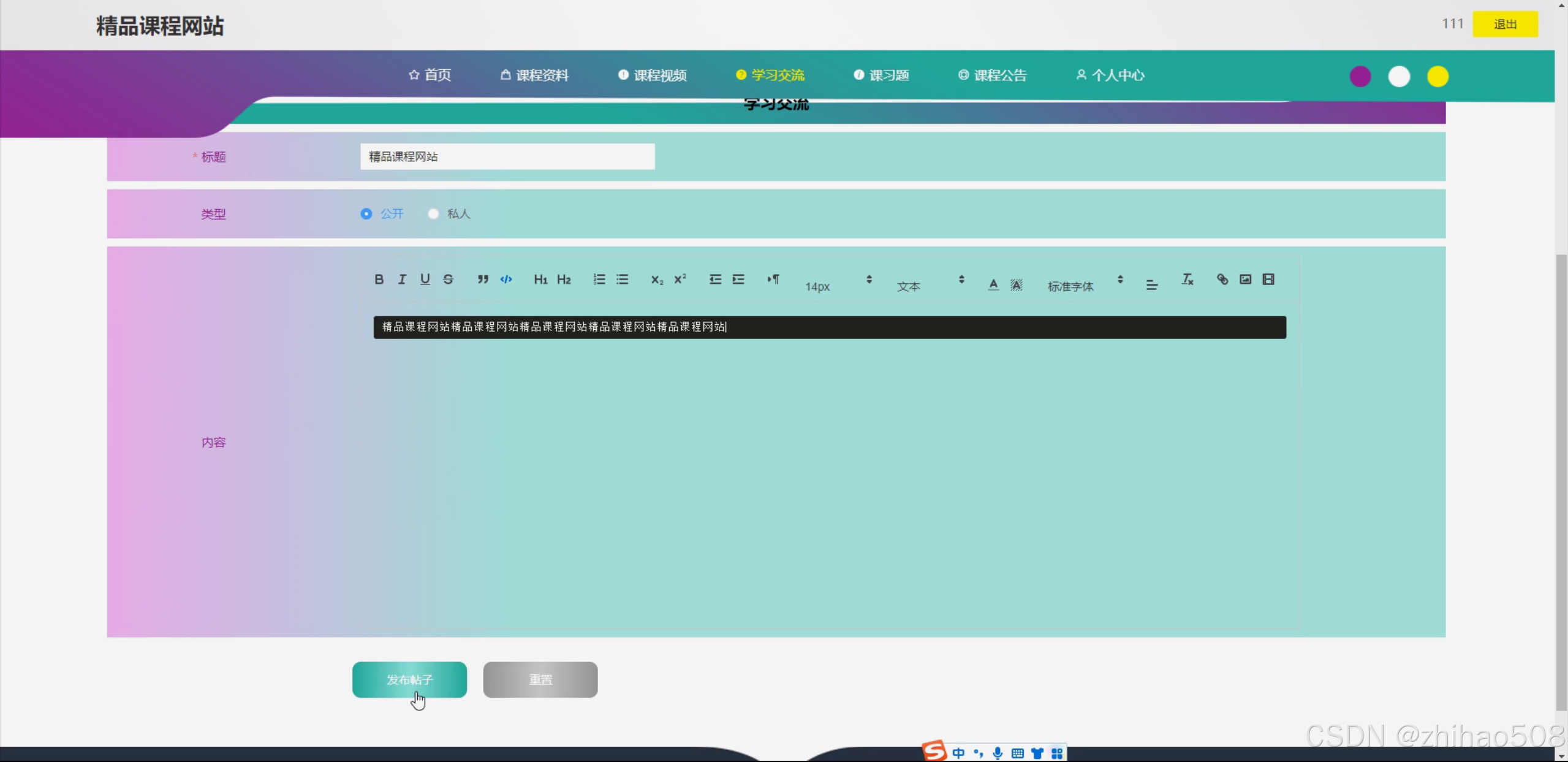Click the 发布帖子 button
This screenshot has height=762, width=1568.
pos(409,679)
